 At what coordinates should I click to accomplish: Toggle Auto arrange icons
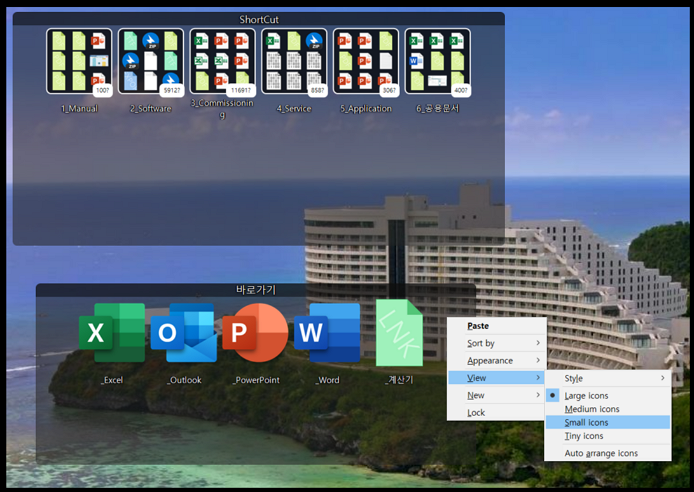point(608,453)
